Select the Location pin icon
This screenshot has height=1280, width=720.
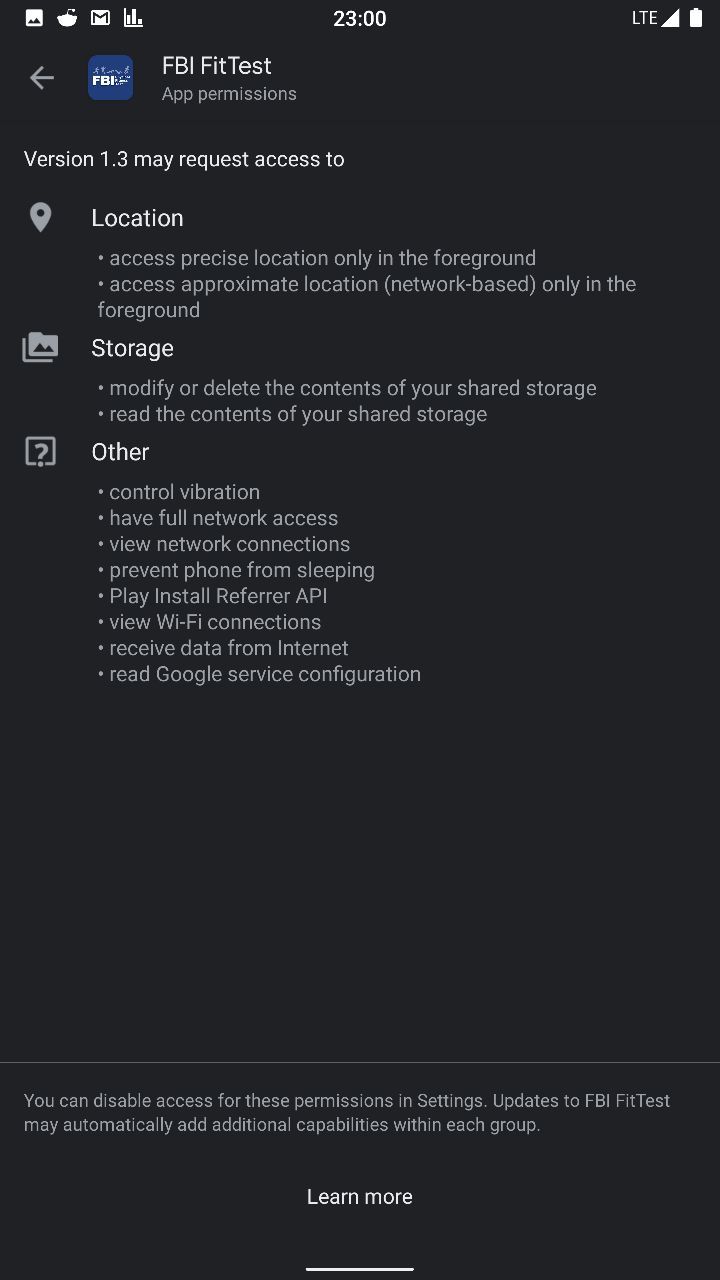[x=40, y=217]
